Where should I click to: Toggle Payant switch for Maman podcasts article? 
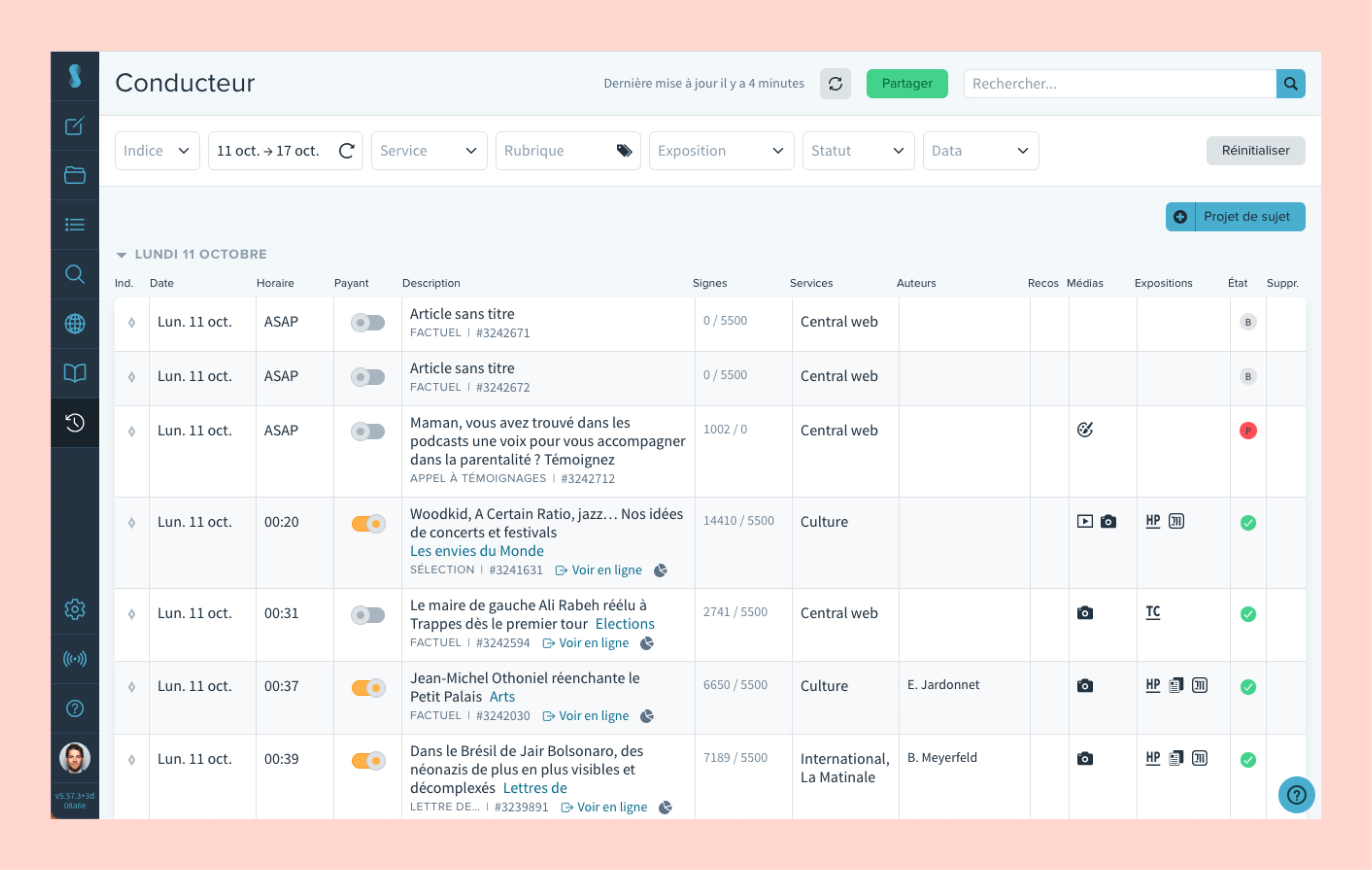(x=368, y=431)
